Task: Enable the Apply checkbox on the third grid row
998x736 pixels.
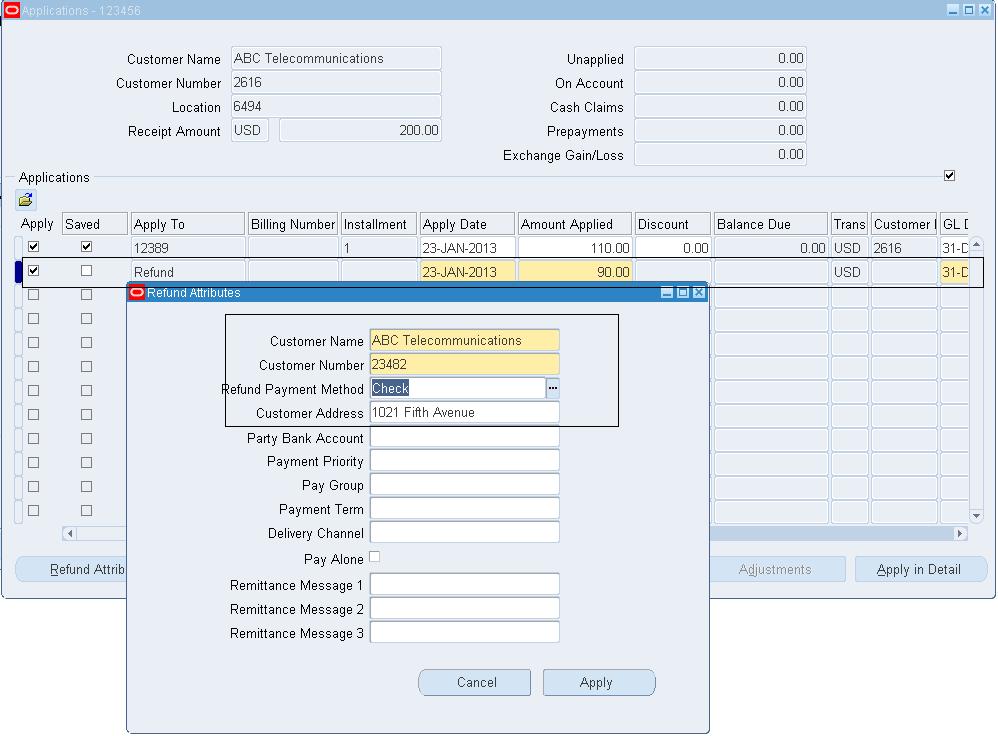Action: point(33,295)
